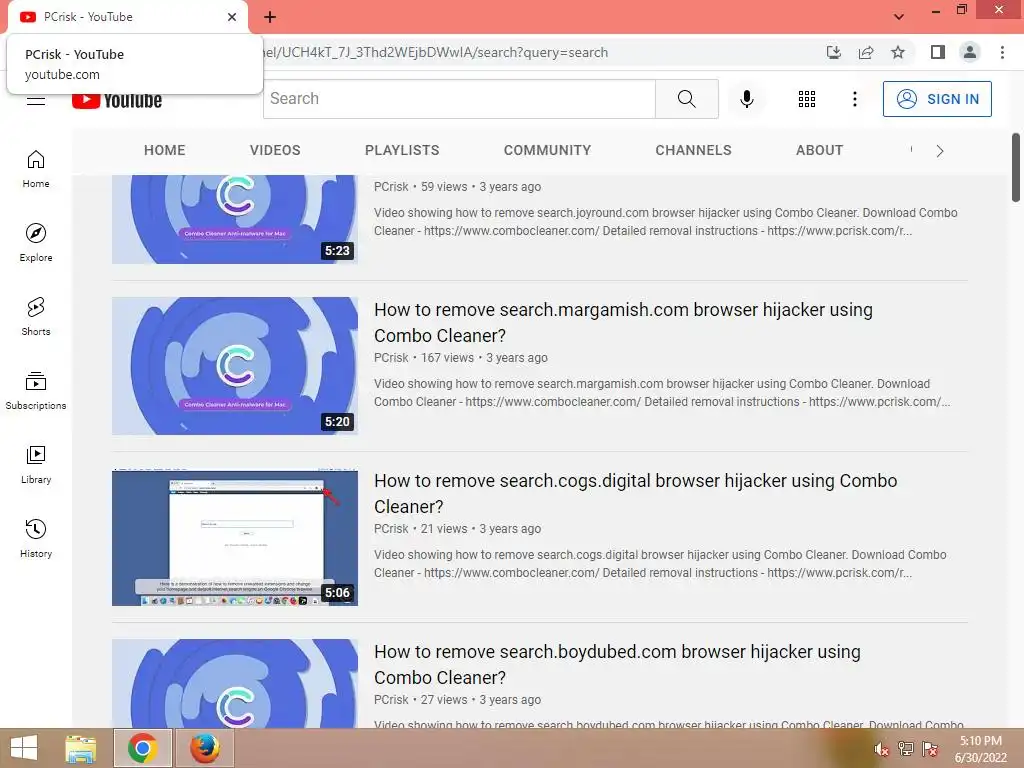Screen dimensions: 1024x768
Task: Click into the YouTube search field
Action: (x=459, y=99)
